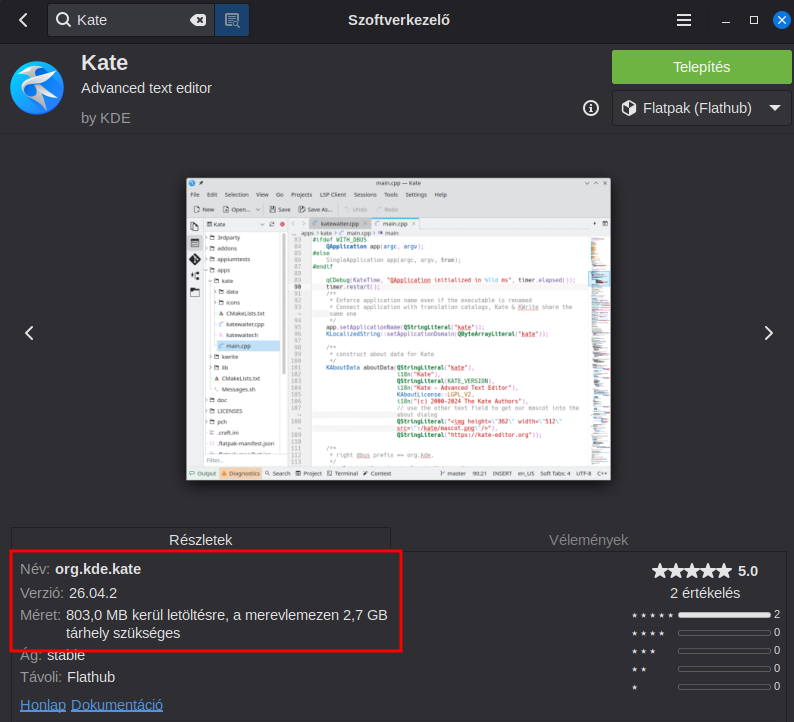
Task: Show package info with the info icon
Action: pyautogui.click(x=590, y=108)
